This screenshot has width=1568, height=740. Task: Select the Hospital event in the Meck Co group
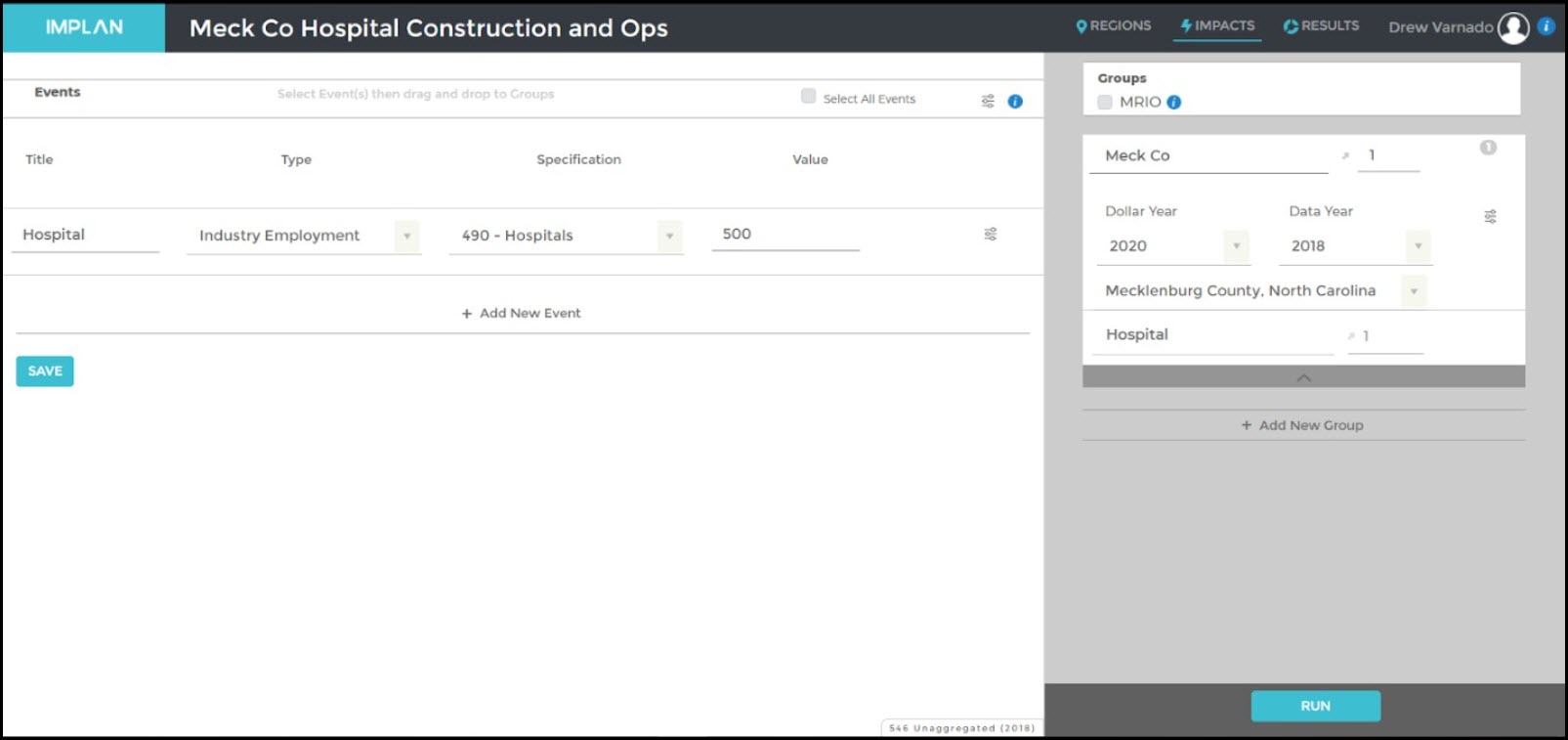(1212, 335)
